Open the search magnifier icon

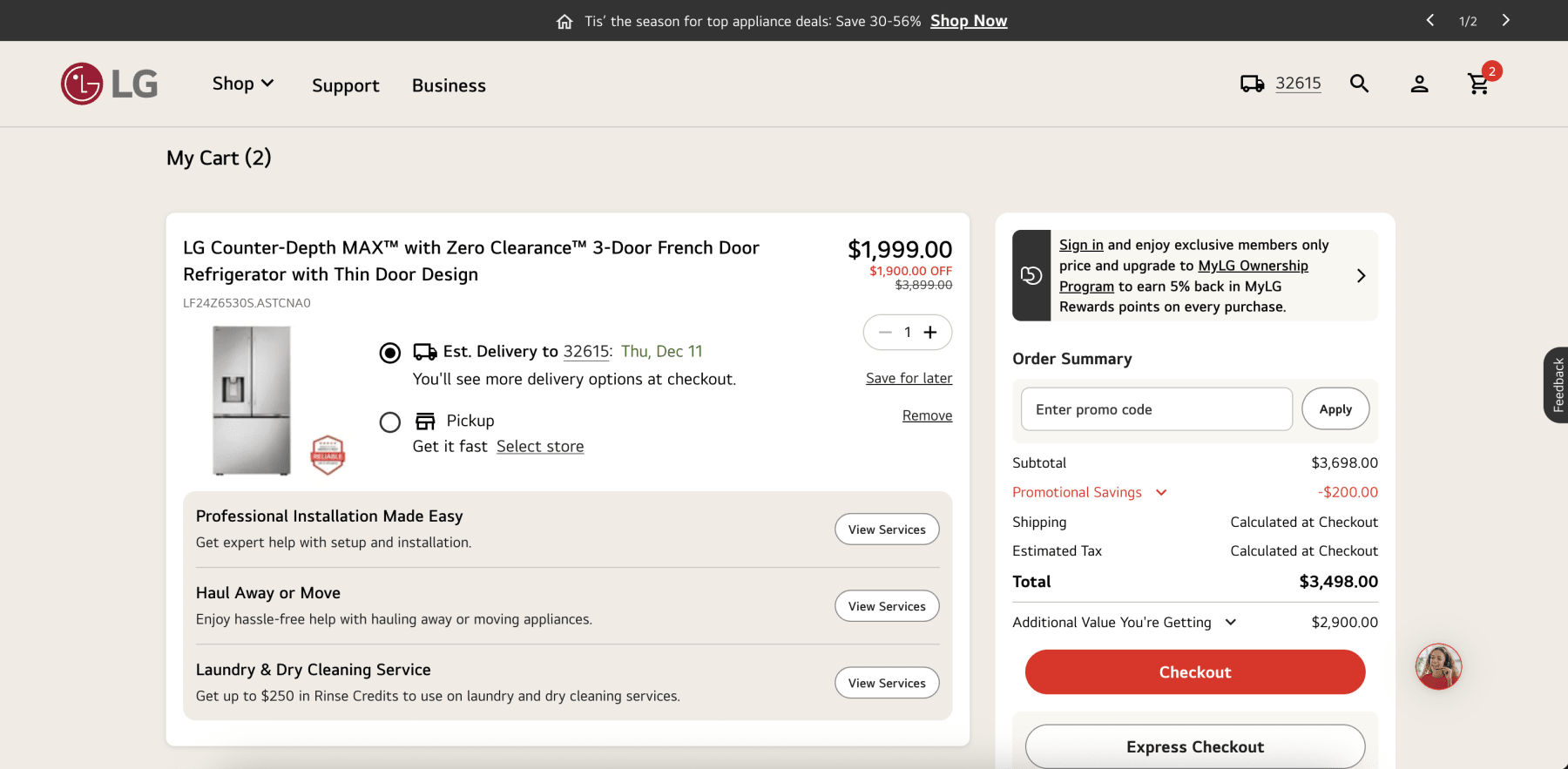click(x=1359, y=84)
